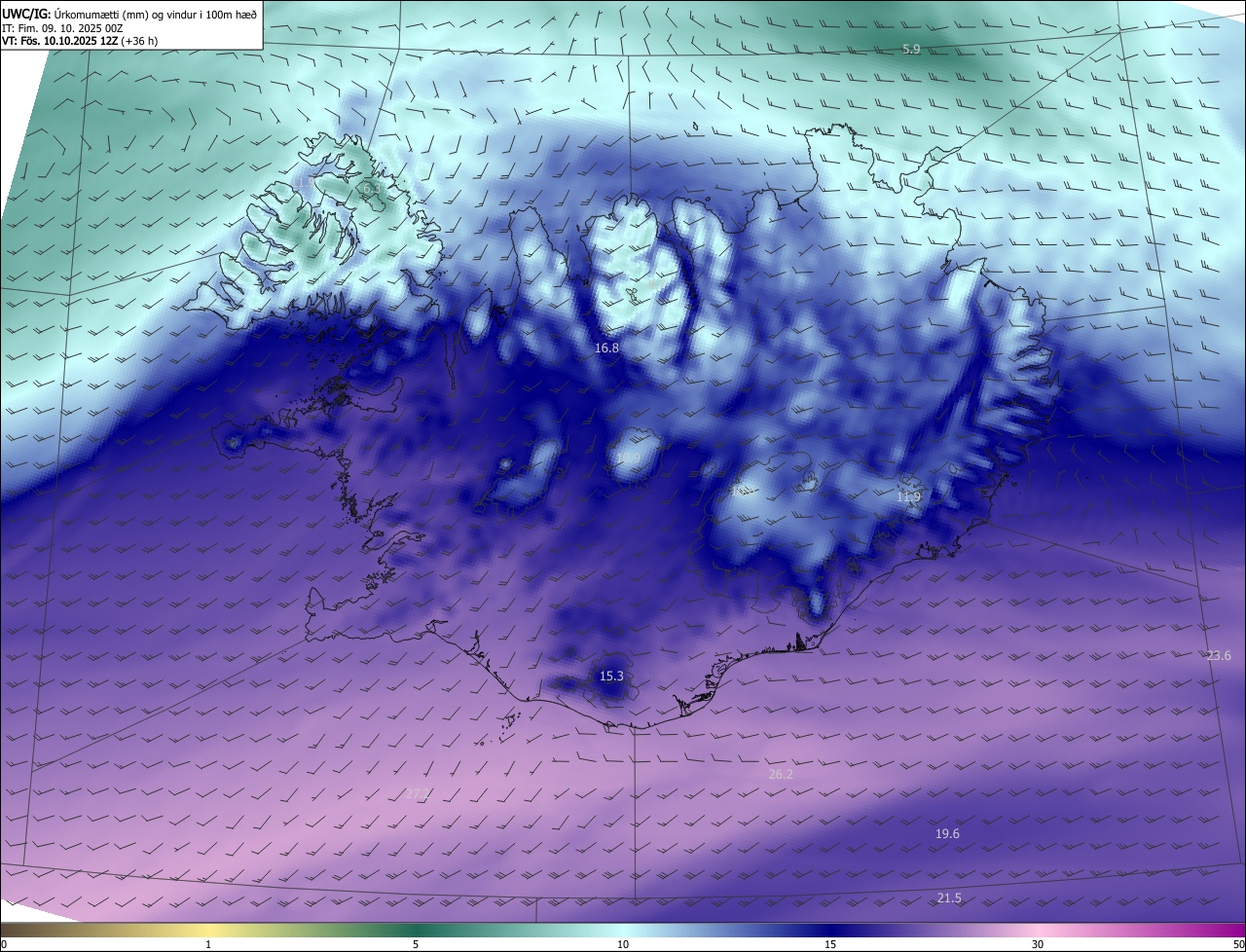Viewport: 1246px width, 952px height.
Task: Click the legend tick labeled 50
Action: point(1238,944)
